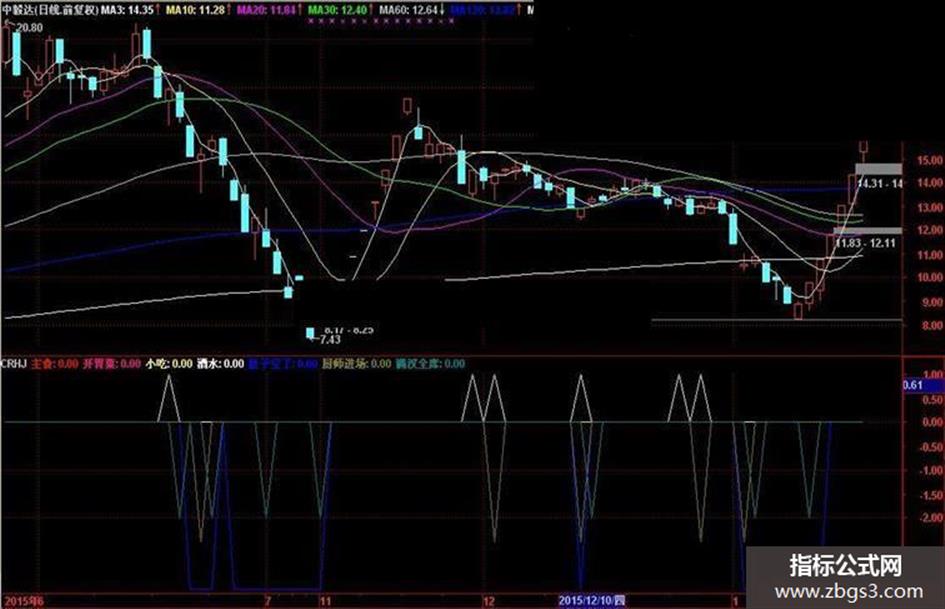
Task: Select the MA10: 11.28 indicator label
Action: tap(195, 10)
